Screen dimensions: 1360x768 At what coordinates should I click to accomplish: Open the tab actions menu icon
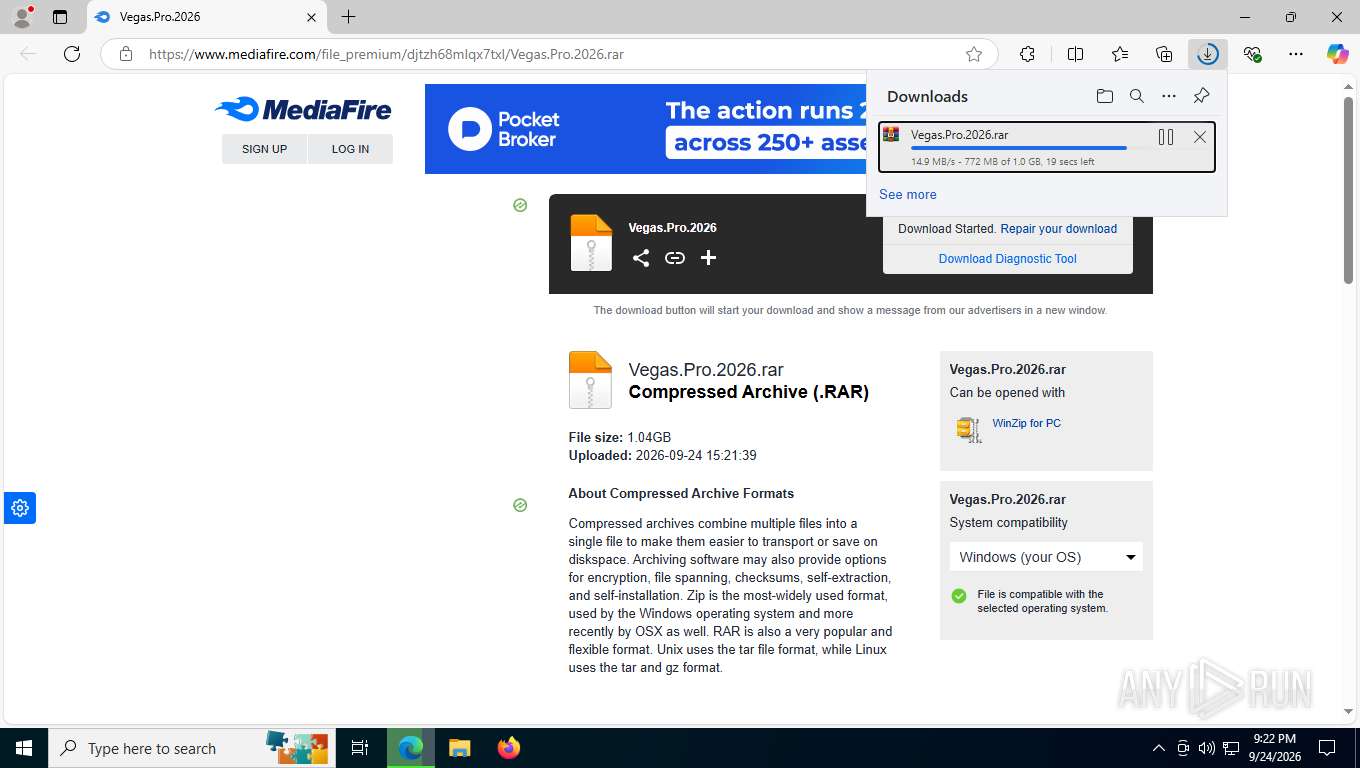pyautogui.click(x=60, y=17)
